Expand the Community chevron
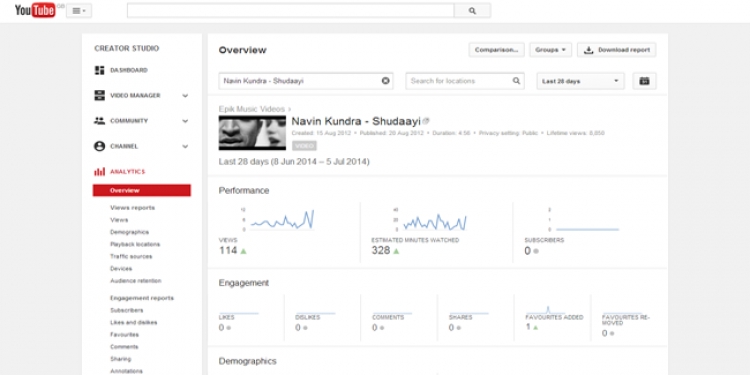750x375 pixels. [x=185, y=121]
